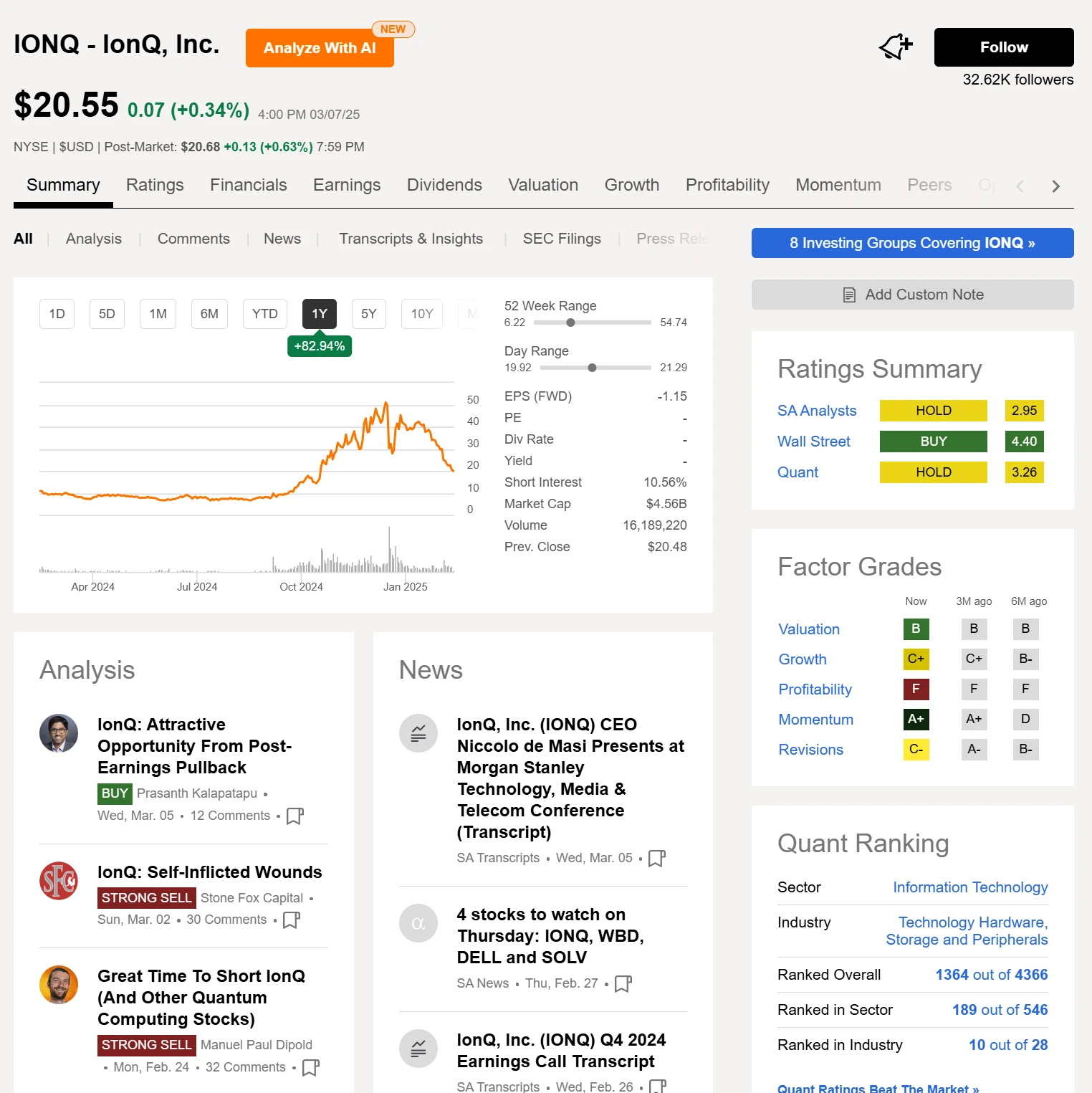
Task: Select the 1D chart range
Action: point(57,314)
